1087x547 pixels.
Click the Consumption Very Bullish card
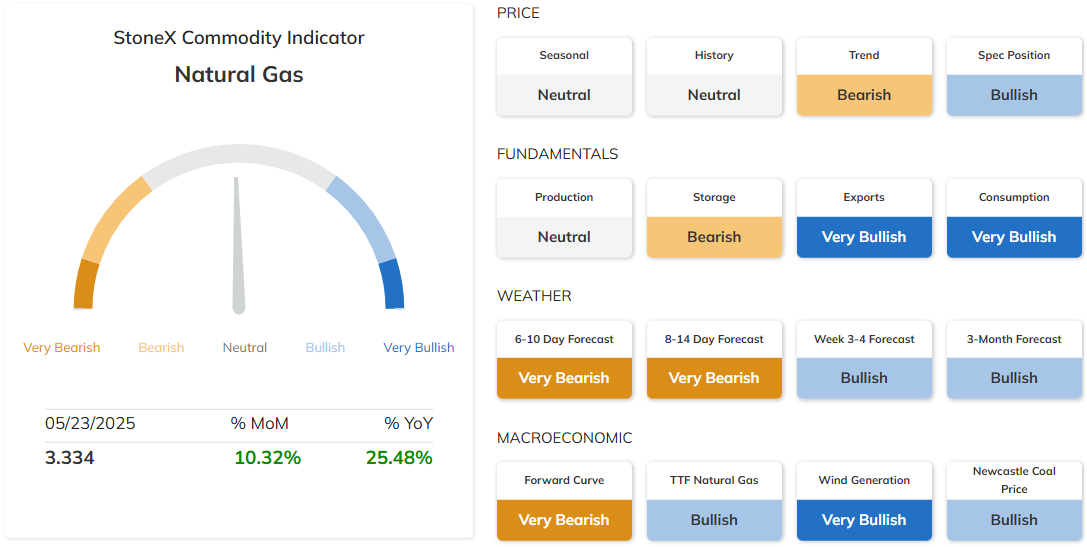click(x=1014, y=218)
